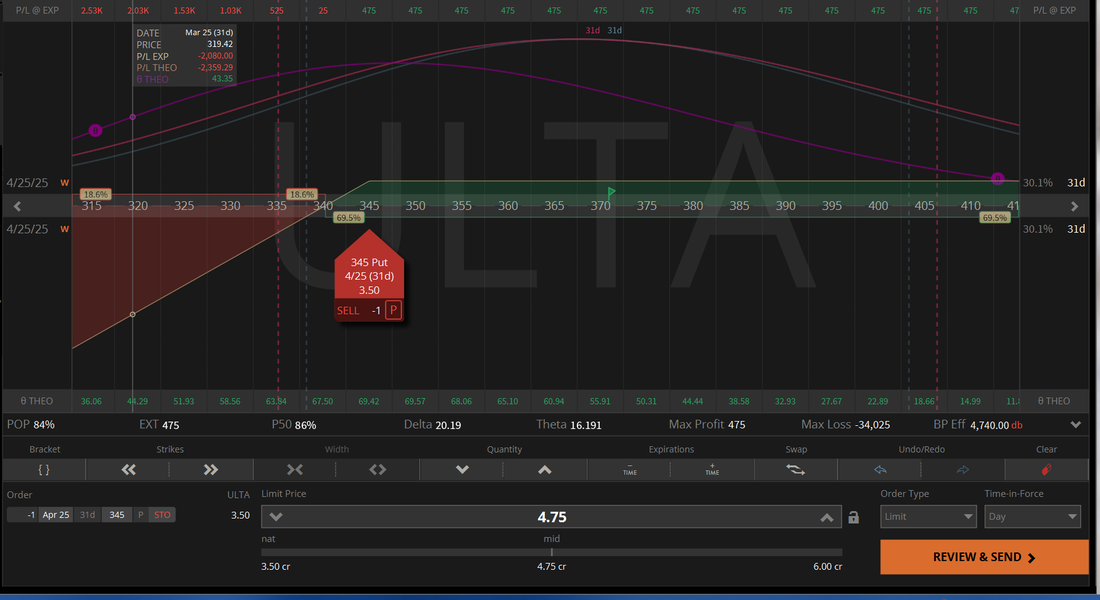
Task: Widen the spread width
Action: [377, 469]
